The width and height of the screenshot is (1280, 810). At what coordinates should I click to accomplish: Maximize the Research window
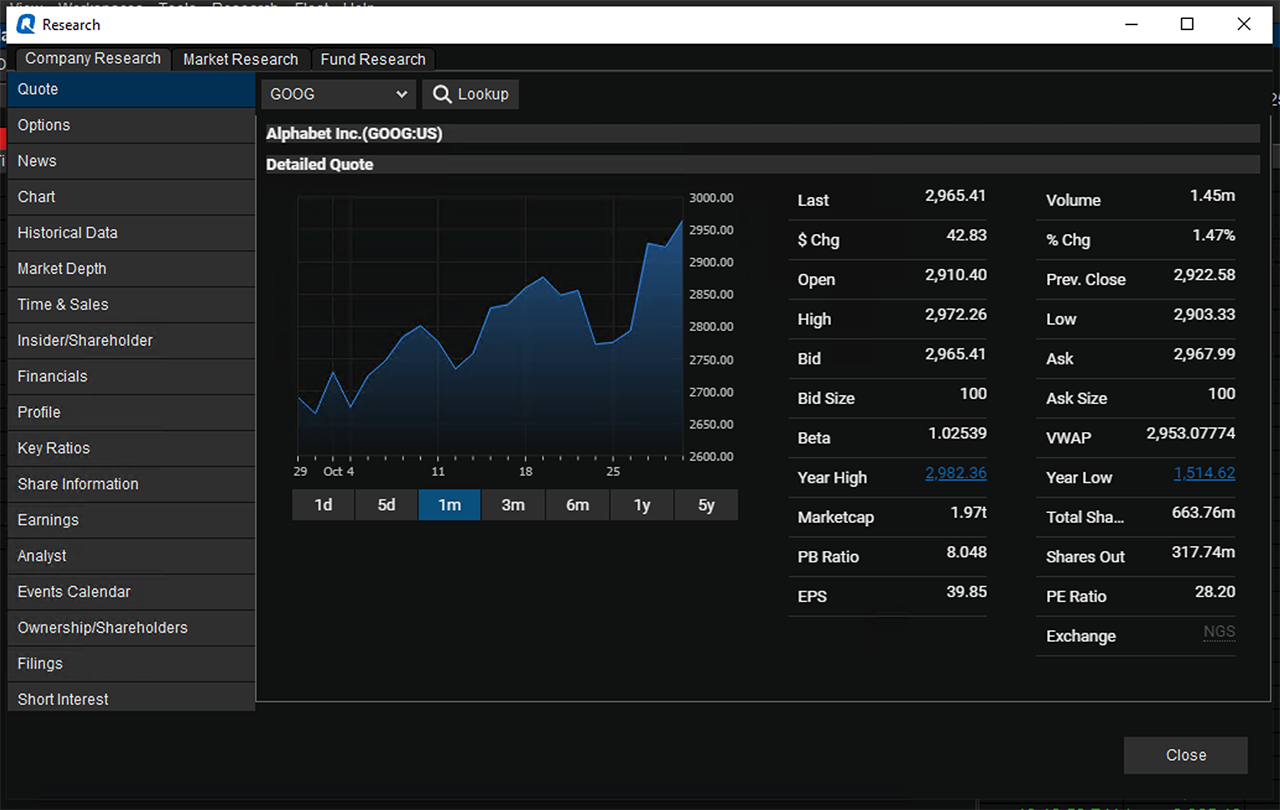point(1187,24)
